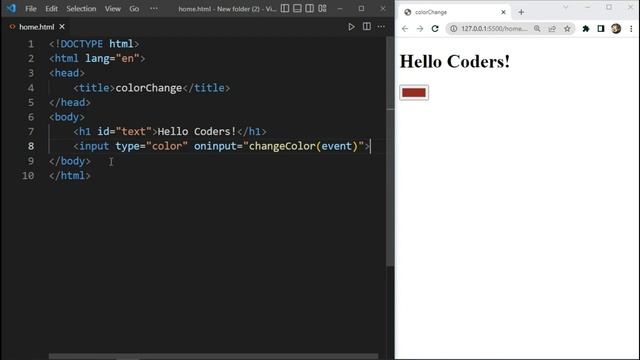Toggle the browser side panel icon

(601, 29)
